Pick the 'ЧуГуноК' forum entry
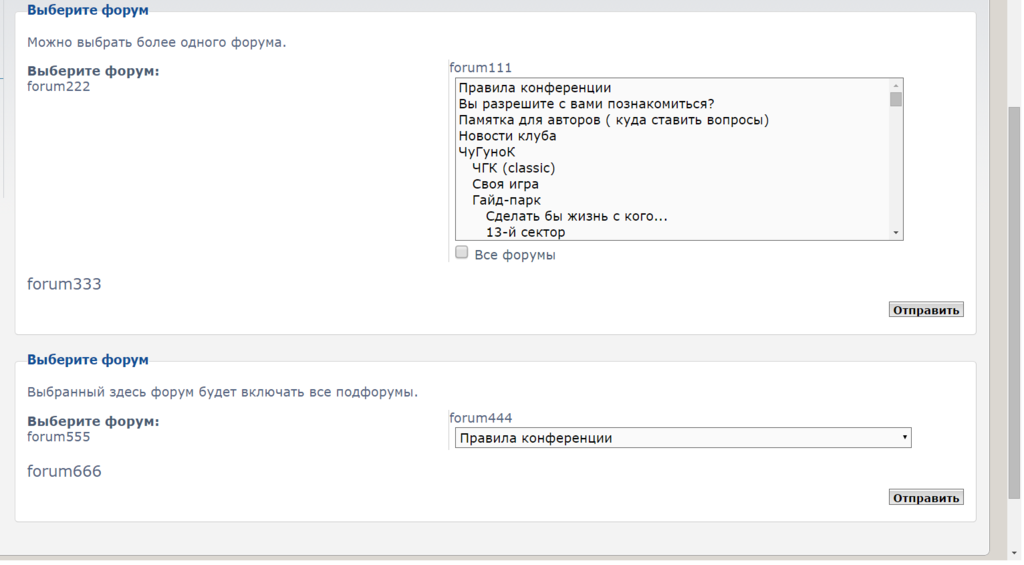 (x=487, y=152)
